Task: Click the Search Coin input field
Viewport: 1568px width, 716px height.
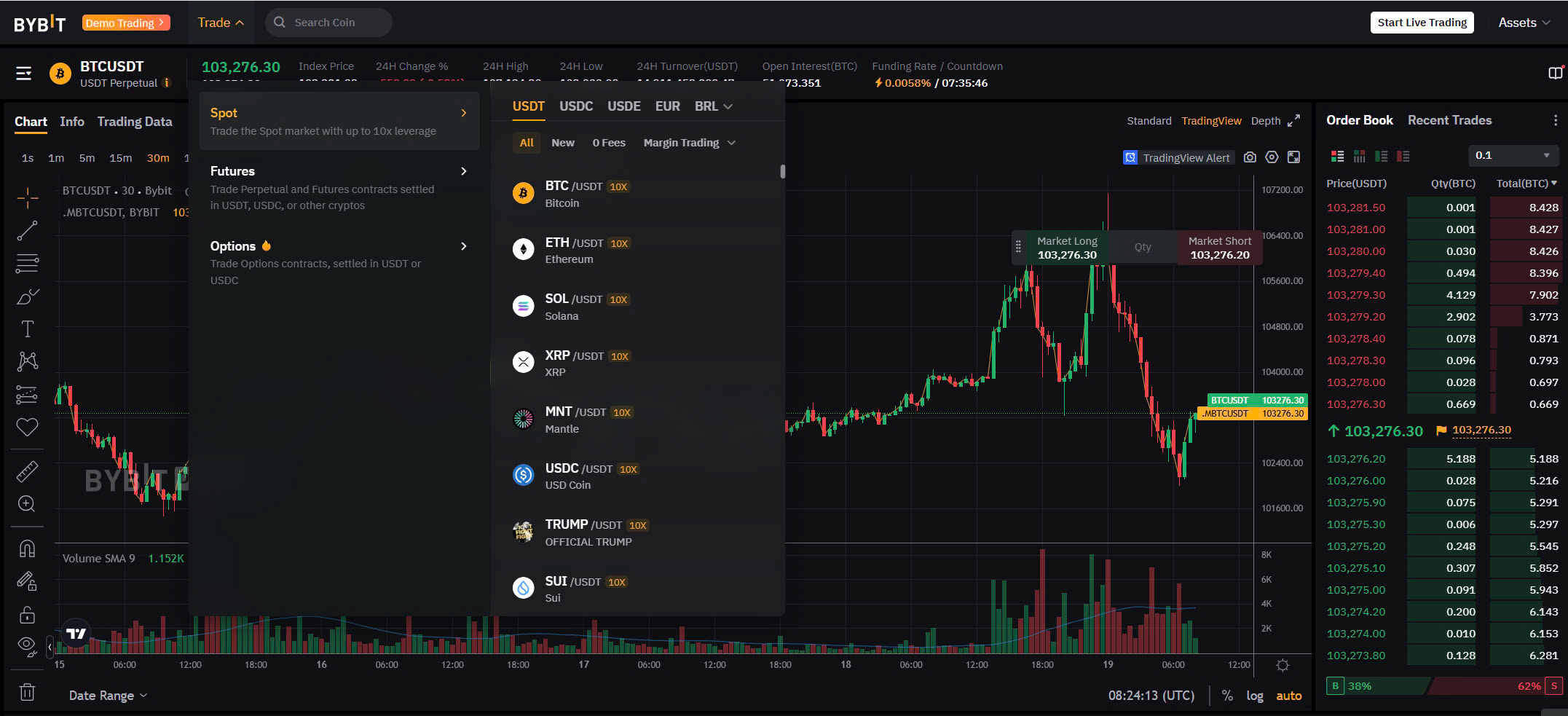Action: (328, 23)
